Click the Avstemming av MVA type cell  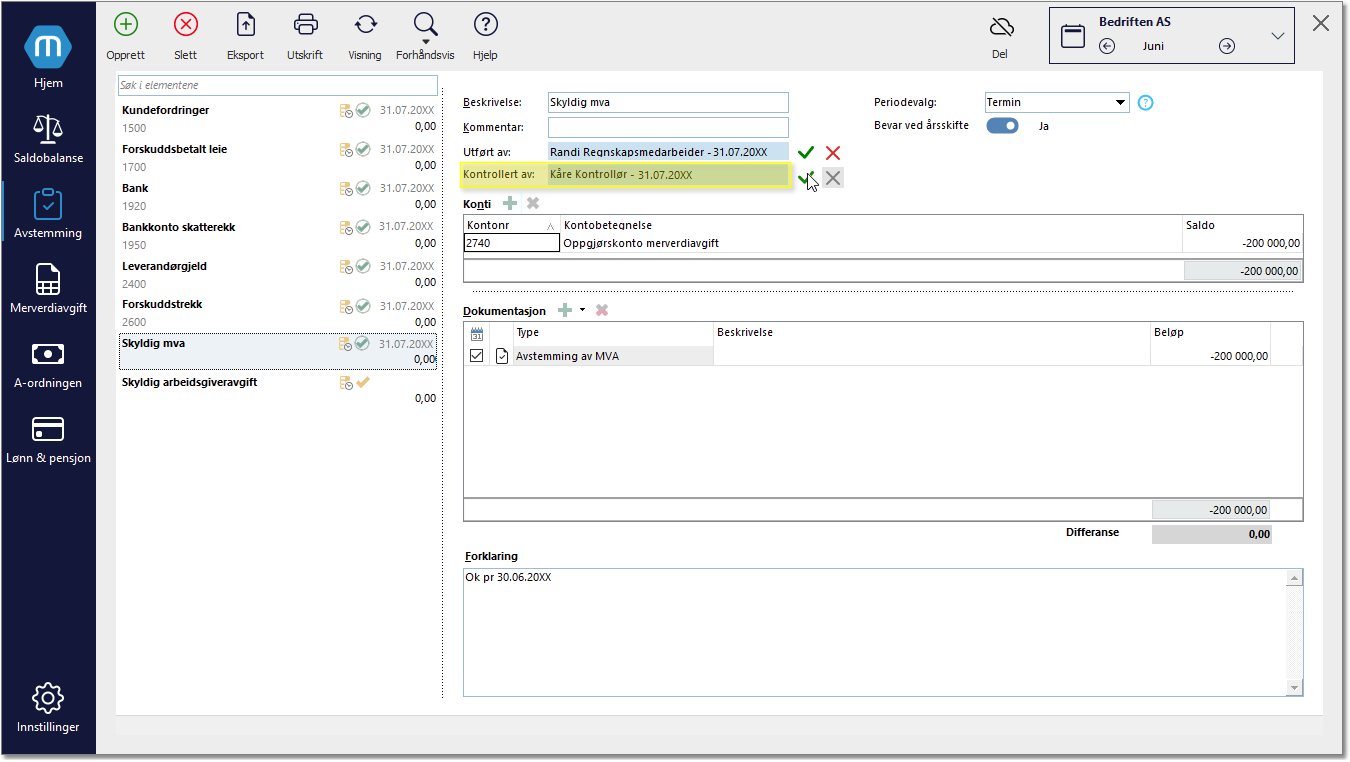tap(613, 356)
